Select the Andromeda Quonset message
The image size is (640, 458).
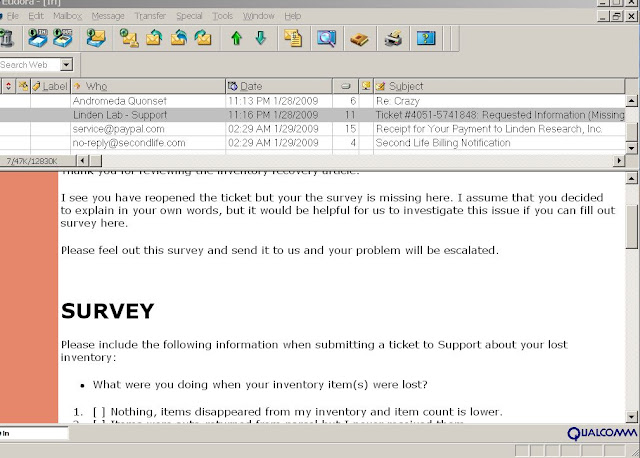point(120,101)
